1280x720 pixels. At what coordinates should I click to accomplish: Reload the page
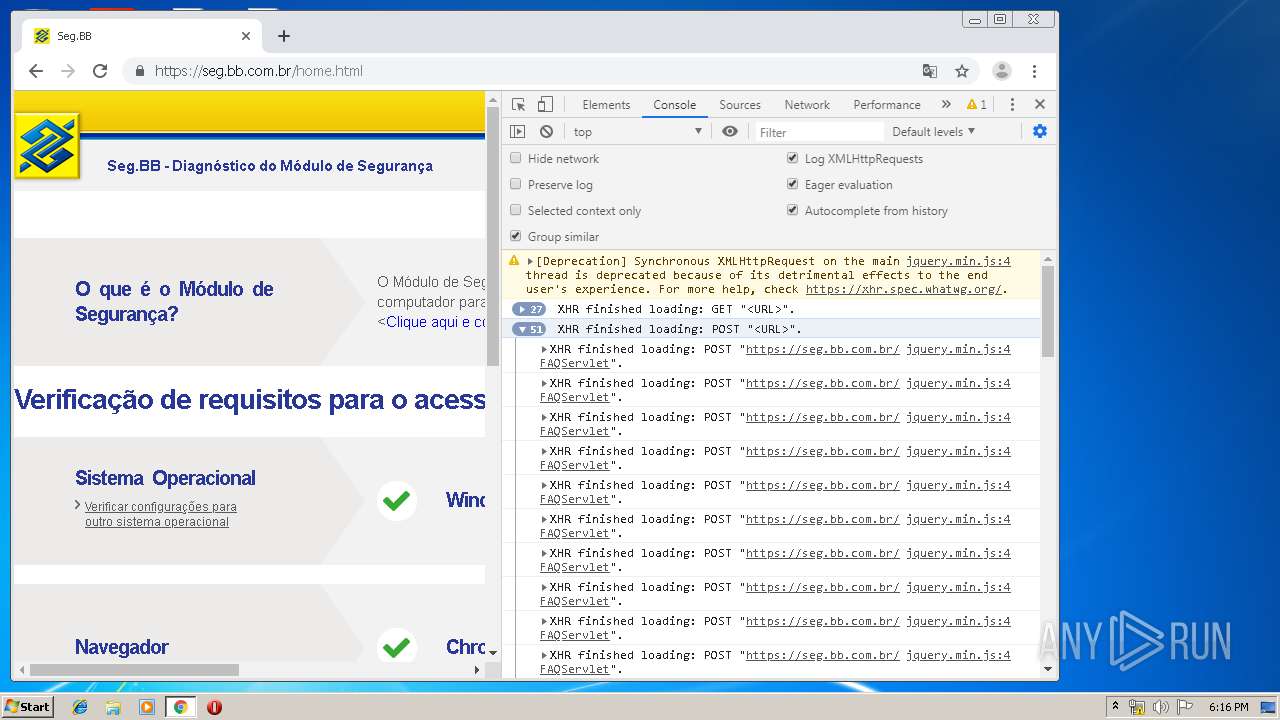(100, 71)
